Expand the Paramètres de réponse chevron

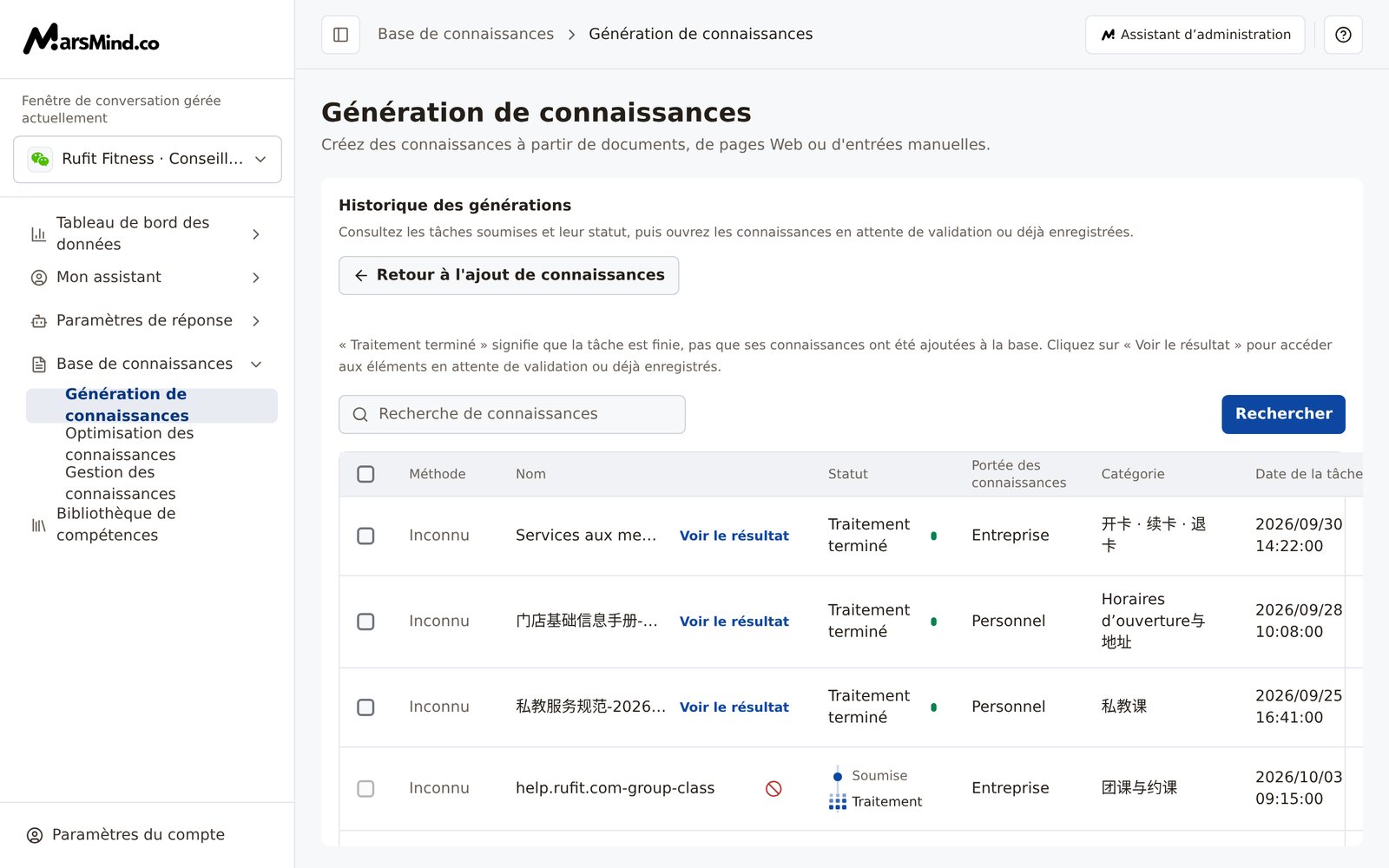pyautogui.click(x=256, y=321)
